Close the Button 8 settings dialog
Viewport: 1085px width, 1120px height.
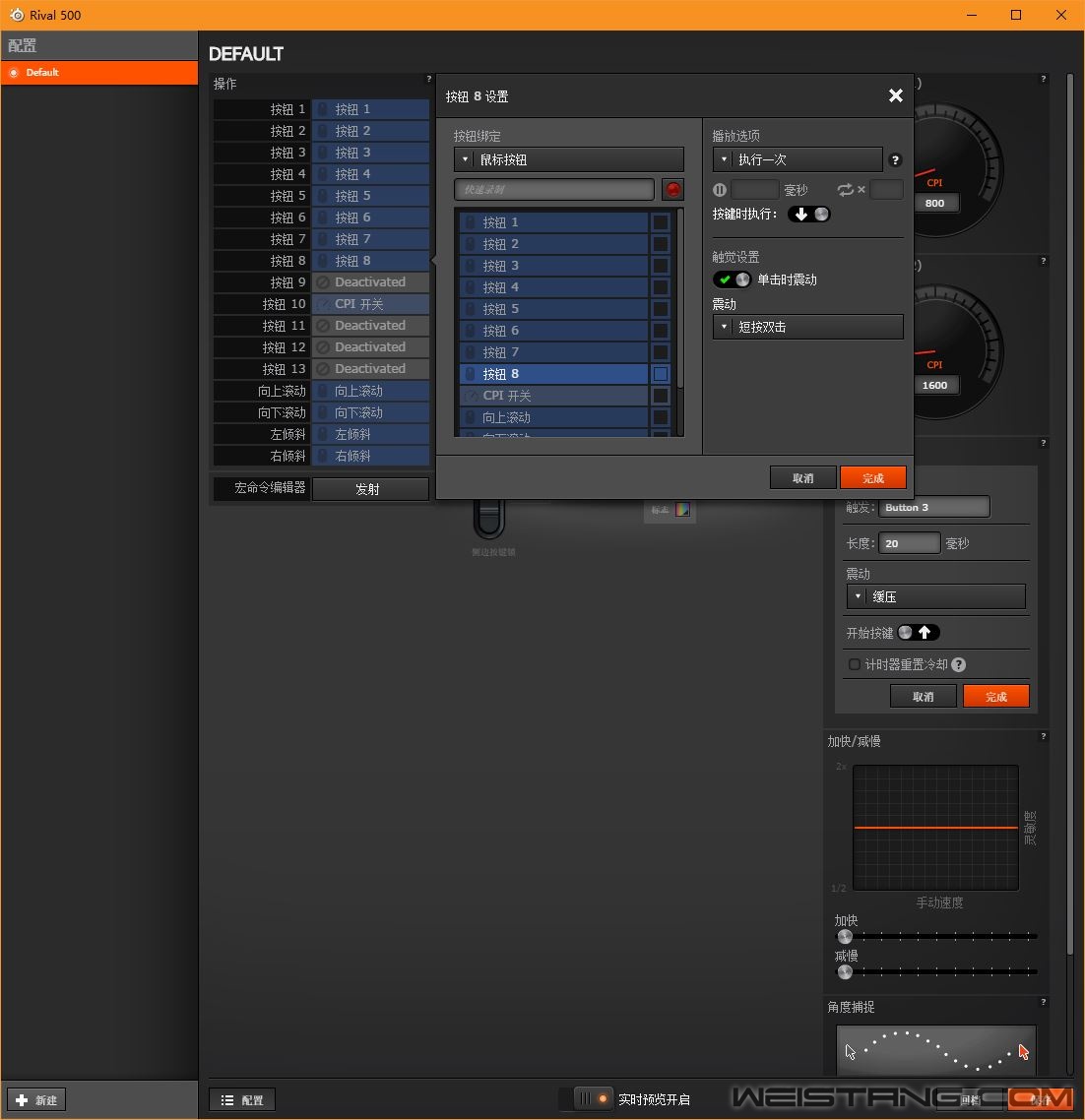click(896, 95)
